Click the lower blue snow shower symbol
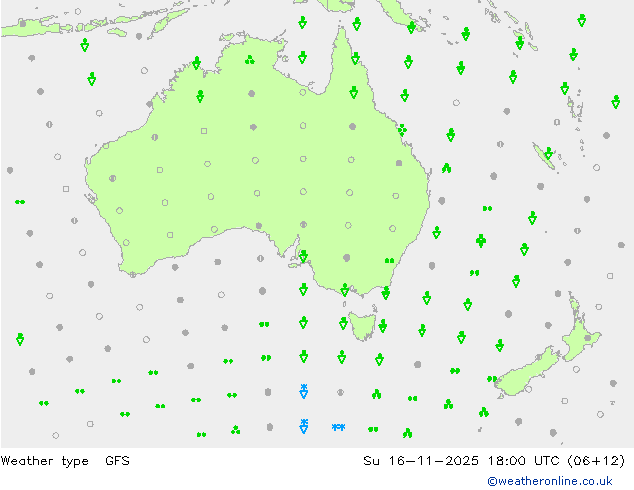This screenshot has height=490, width=634. [304, 426]
